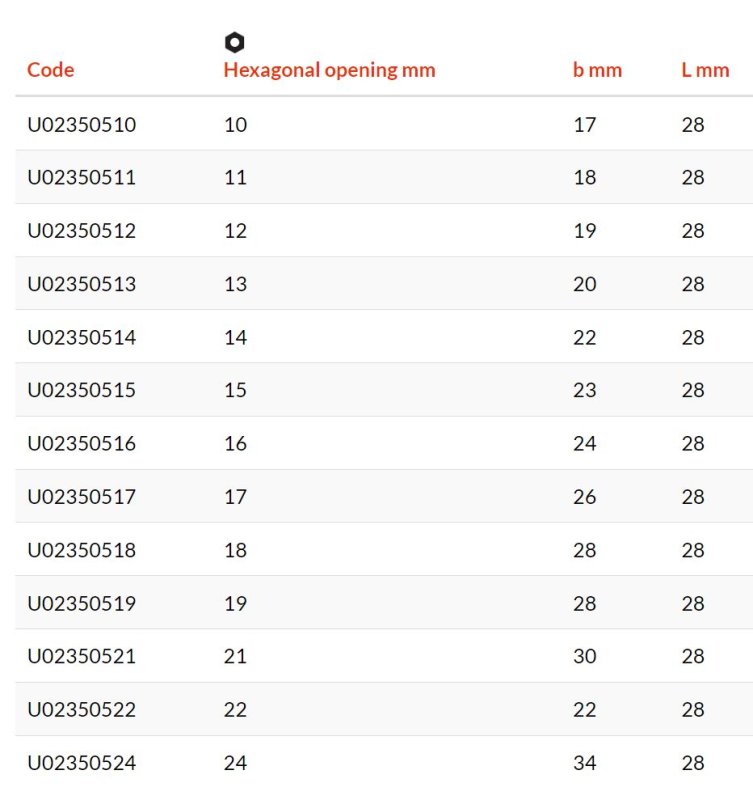Click hexagonal opening value 21
Screen dimensions: 753x800
click(235, 656)
